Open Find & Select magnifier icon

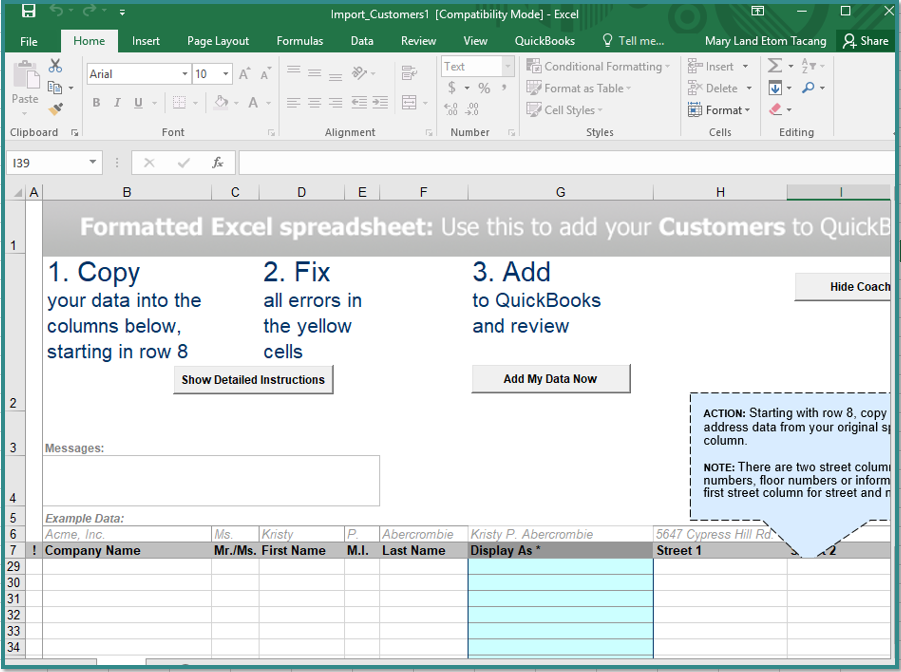tap(809, 87)
